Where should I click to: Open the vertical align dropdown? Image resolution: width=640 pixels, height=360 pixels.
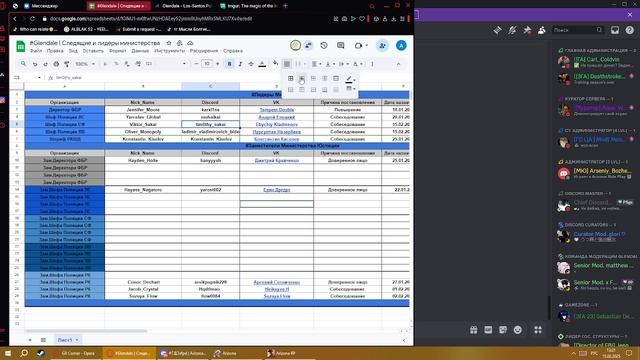tap(329, 64)
